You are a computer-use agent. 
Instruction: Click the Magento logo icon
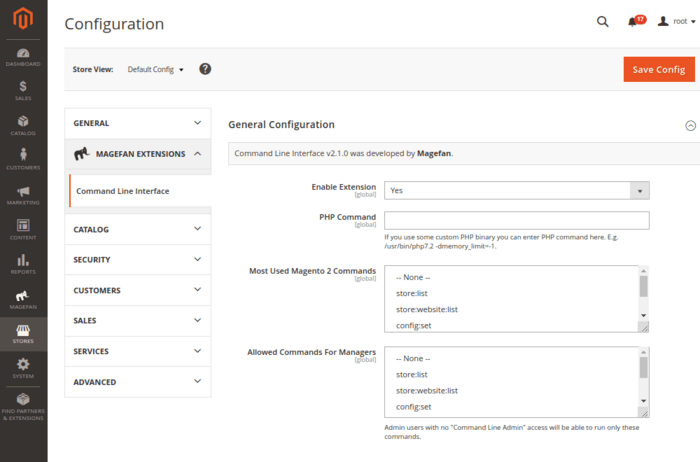[23, 19]
